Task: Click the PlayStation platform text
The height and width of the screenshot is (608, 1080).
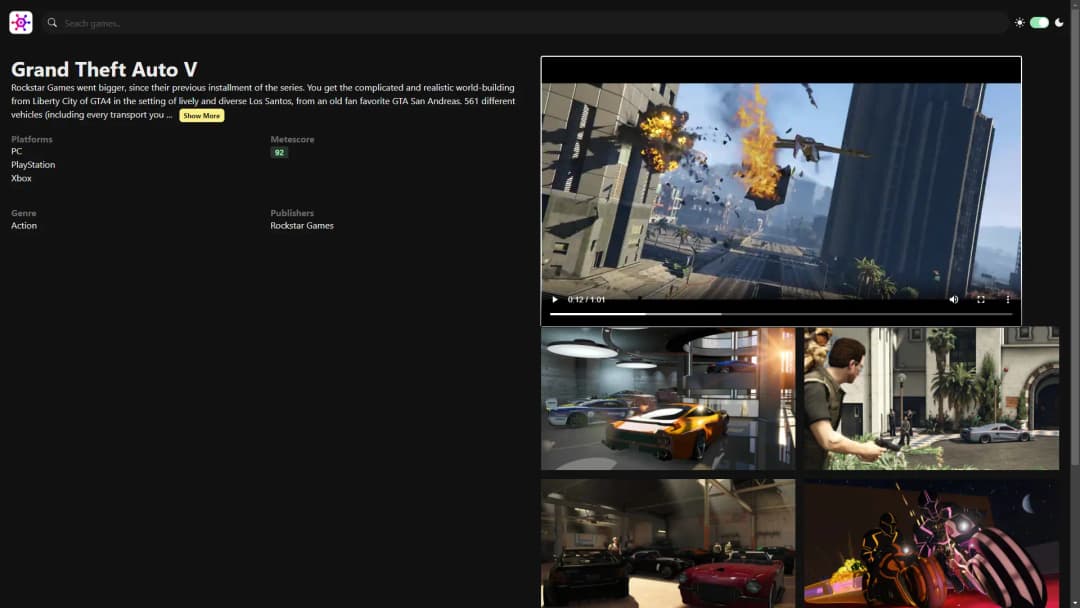Action: coord(33,165)
